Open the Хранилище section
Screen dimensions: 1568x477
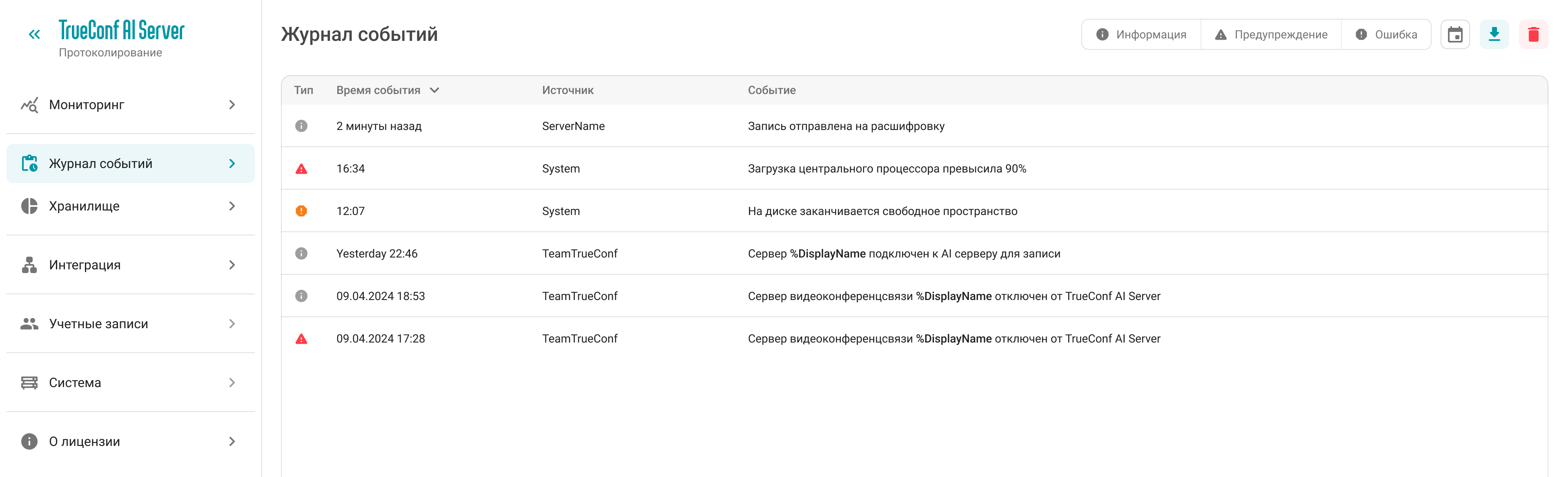(130, 206)
